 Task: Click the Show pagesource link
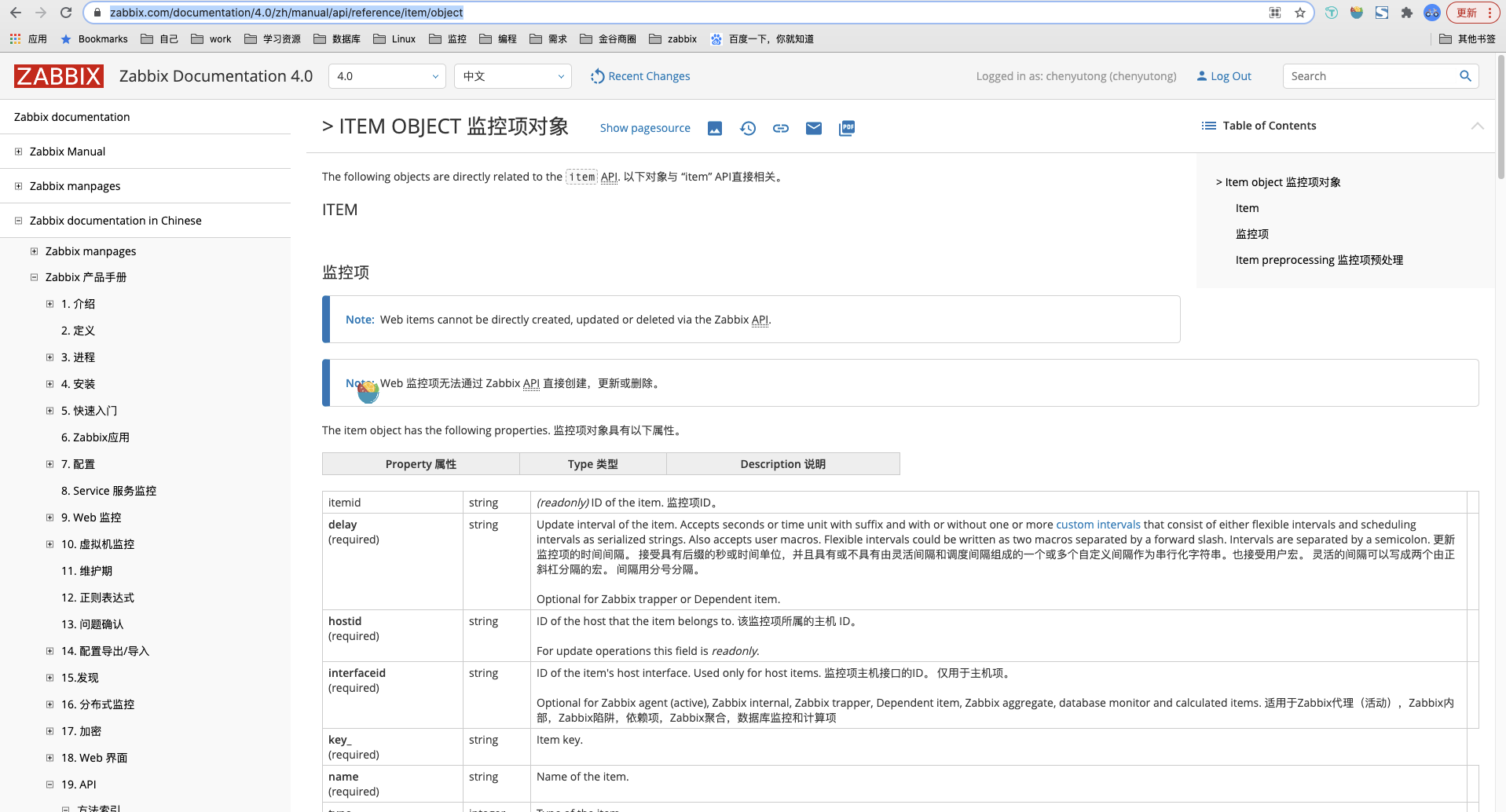point(645,127)
